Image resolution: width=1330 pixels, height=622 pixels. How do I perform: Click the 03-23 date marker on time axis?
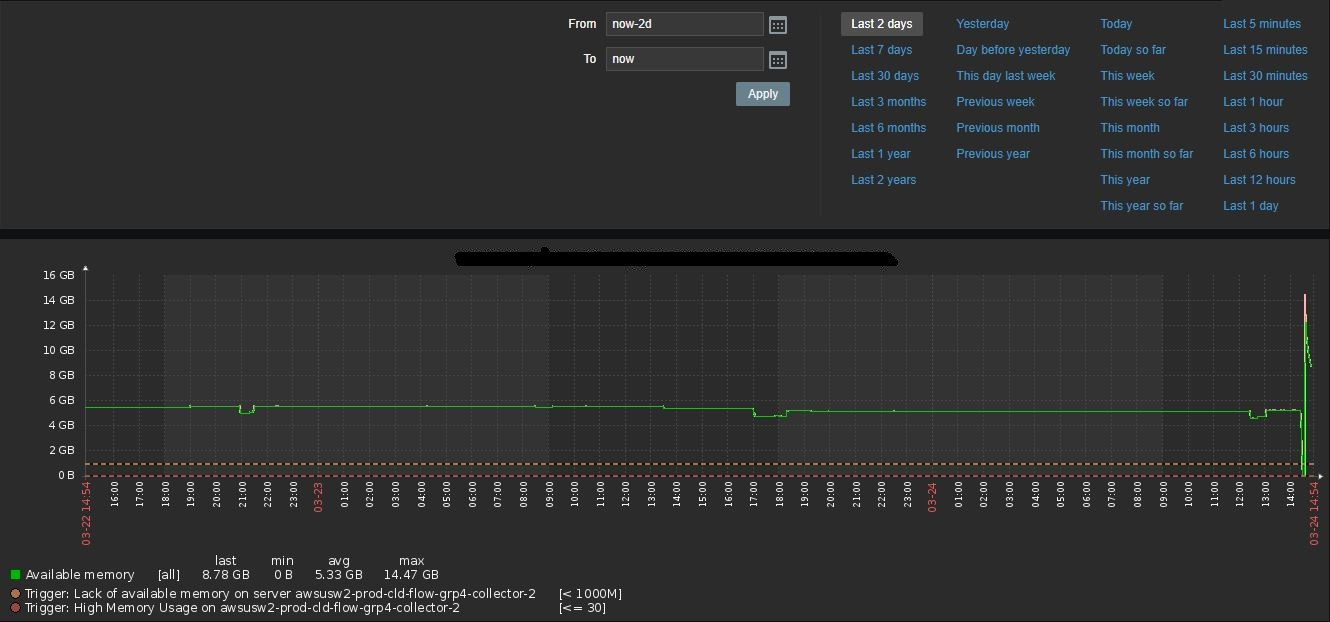pyautogui.click(x=318, y=497)
